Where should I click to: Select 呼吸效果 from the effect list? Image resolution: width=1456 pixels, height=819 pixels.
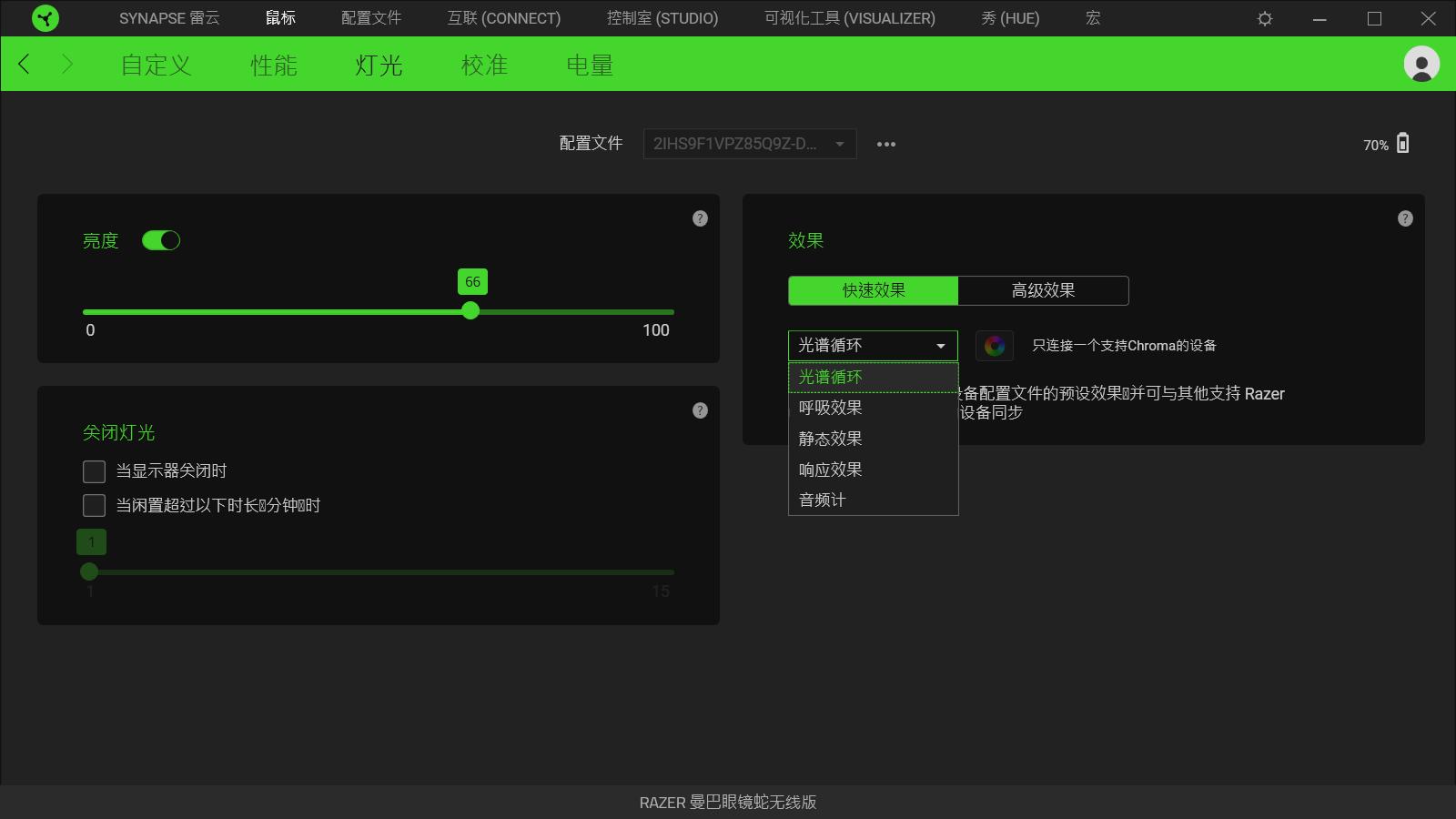coord(829,408)
